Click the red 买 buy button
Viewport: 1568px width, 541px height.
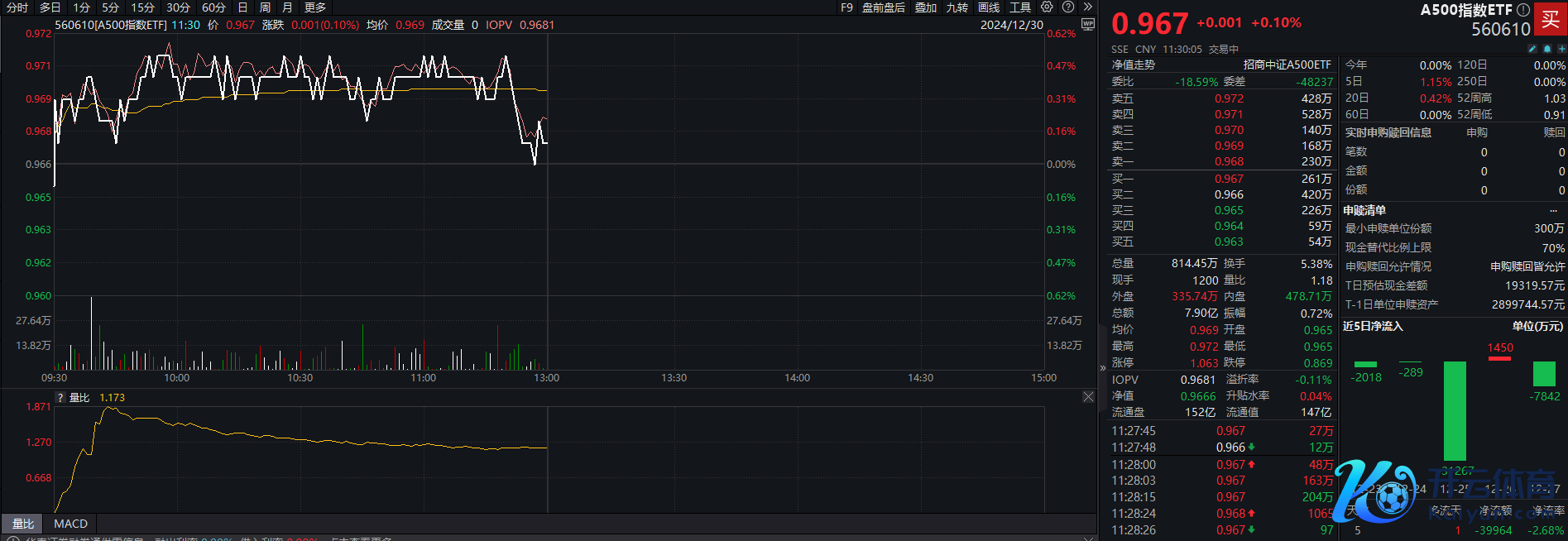[x=1551, y=19]
